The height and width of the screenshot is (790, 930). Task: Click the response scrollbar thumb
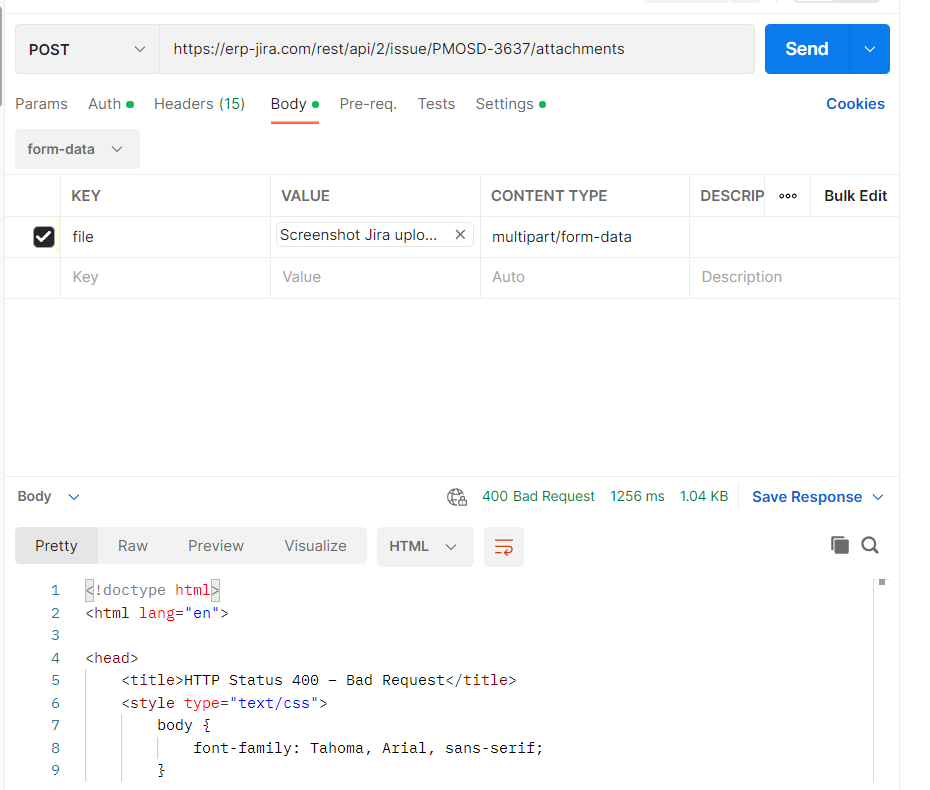[882, 582]
